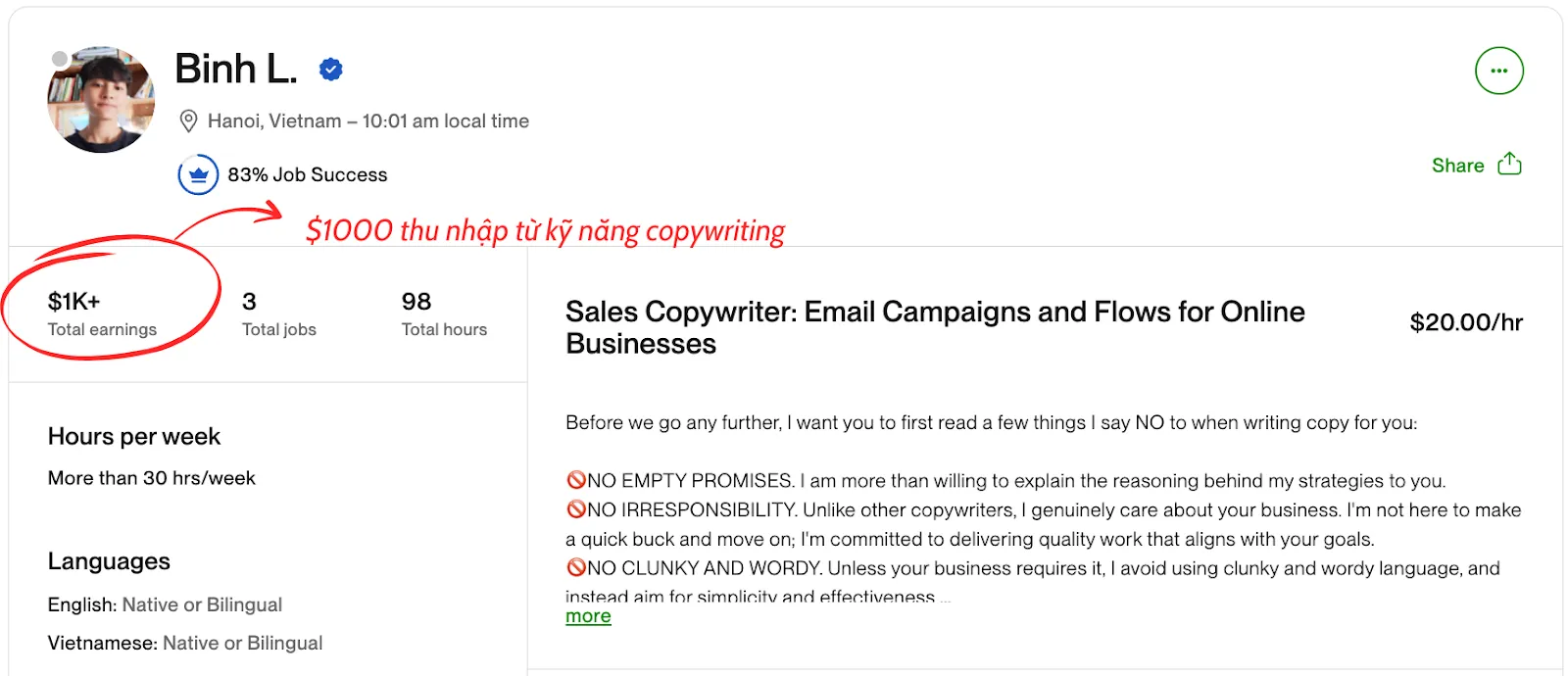Open Binh L. profile photo

(101, 99)
